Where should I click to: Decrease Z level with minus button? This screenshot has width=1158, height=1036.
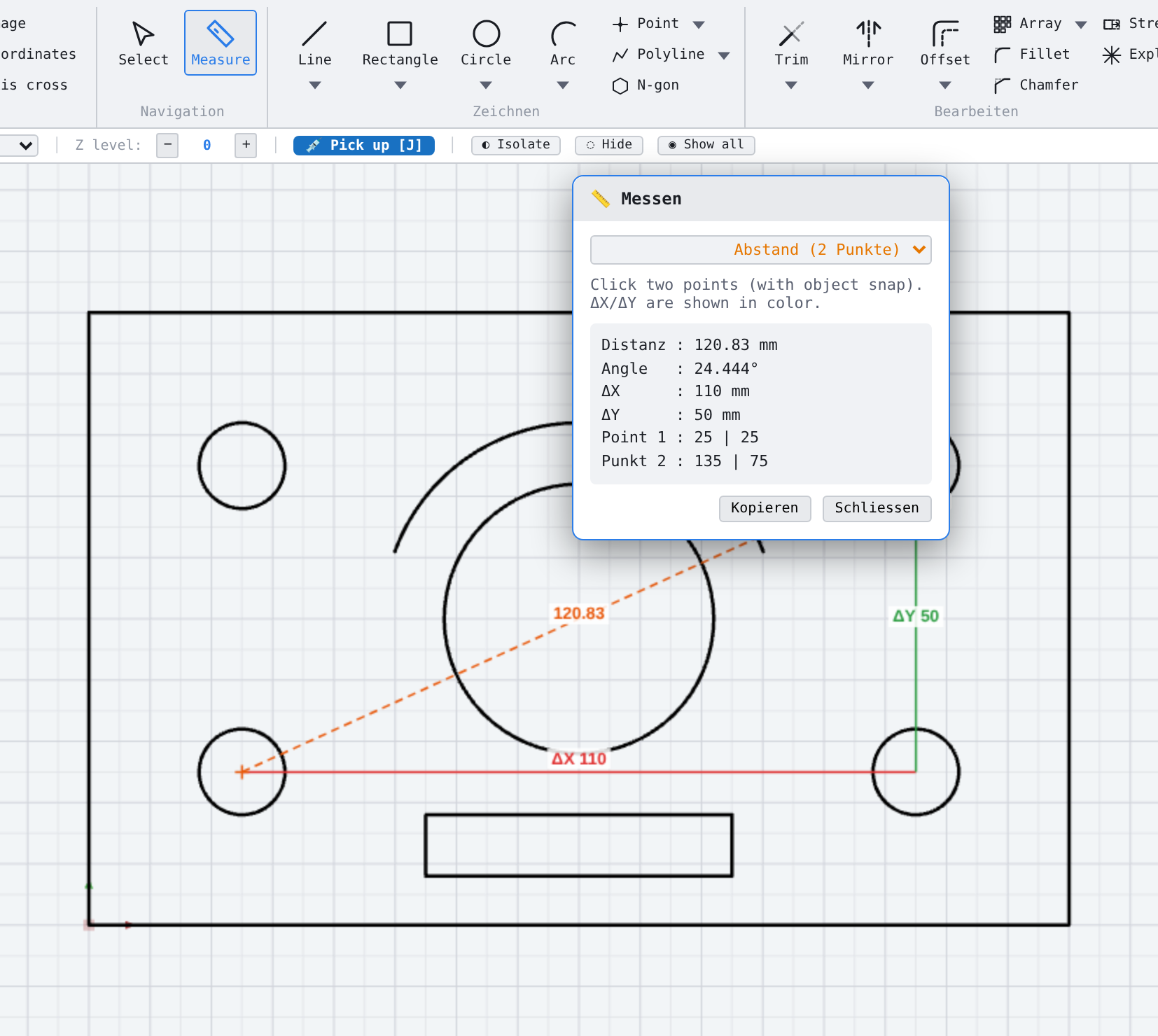[x=167, y=145]
